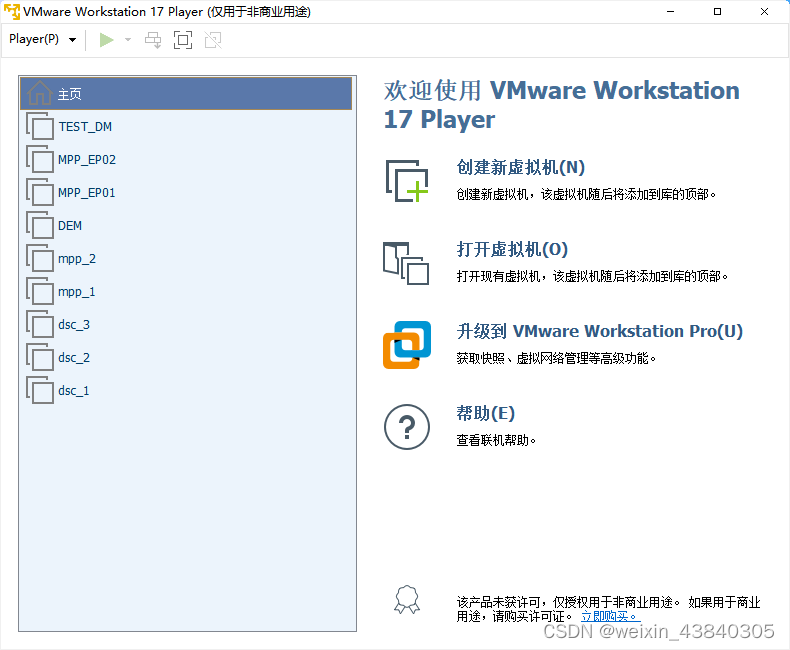Click the VM icon beside dsc_3

(x=40, y=324)
